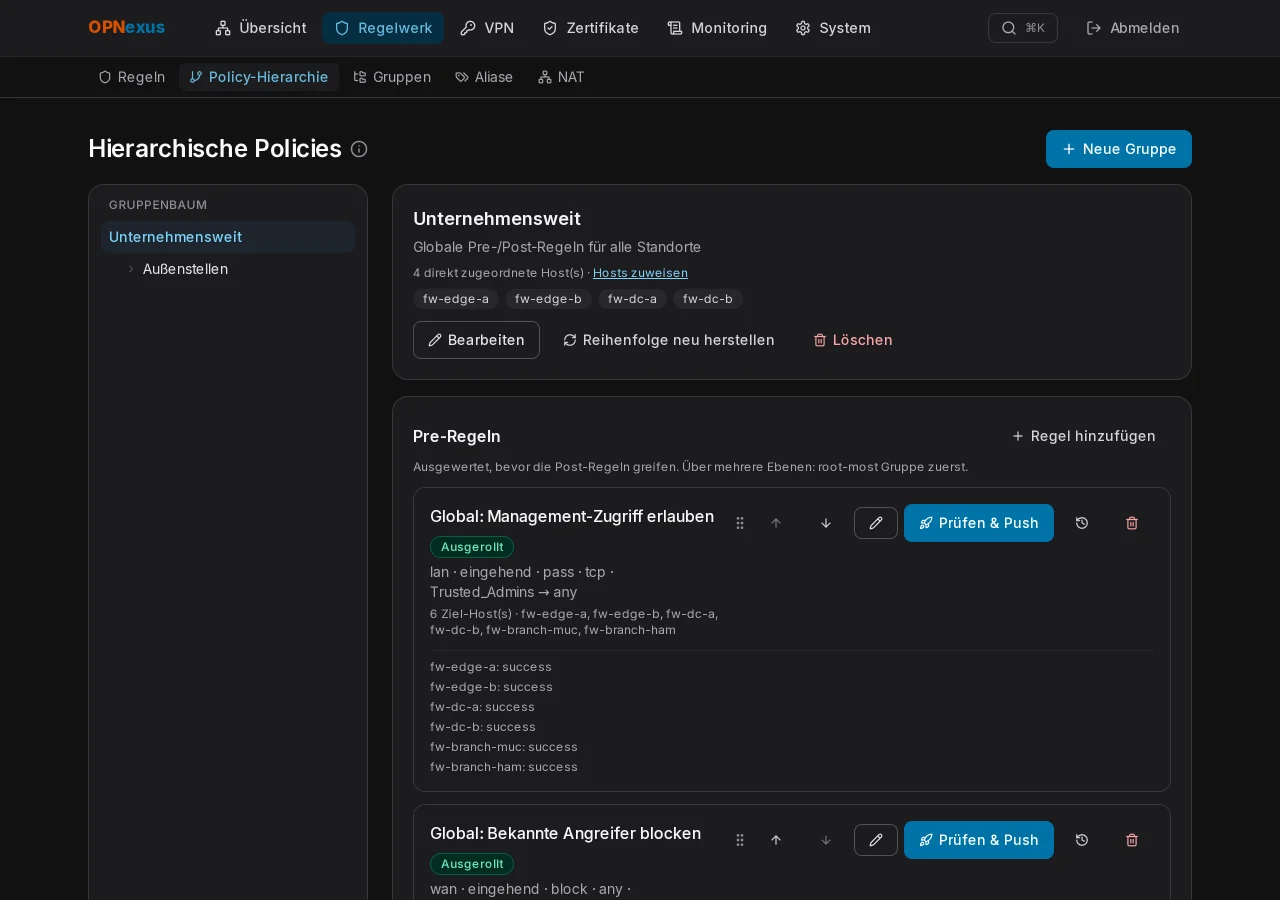1280x900 pixels.
Task: Open NAT tab
Action: click(x=561, y=77)
